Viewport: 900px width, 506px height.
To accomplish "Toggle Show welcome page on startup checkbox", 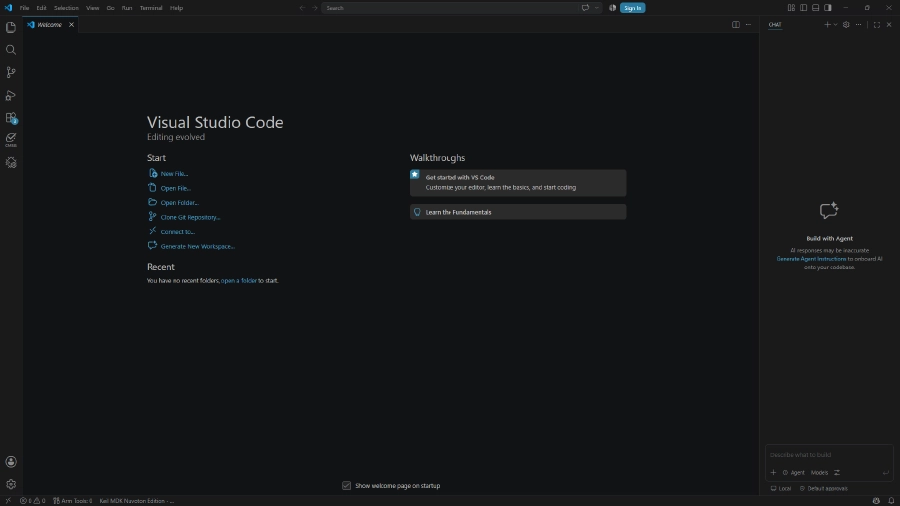I will [x=346, y=485].
